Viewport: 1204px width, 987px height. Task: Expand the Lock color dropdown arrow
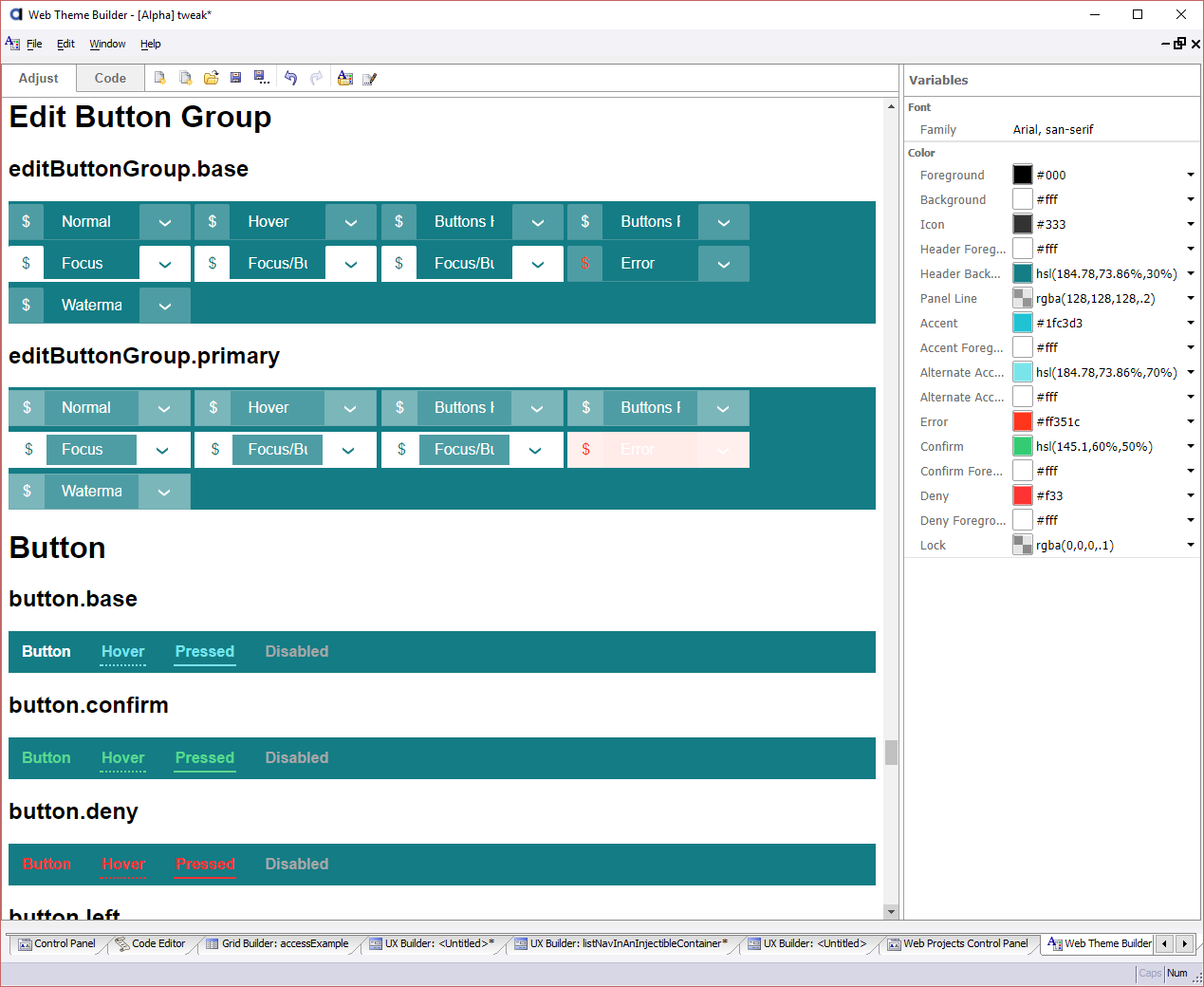click(x=1191, y=545)
